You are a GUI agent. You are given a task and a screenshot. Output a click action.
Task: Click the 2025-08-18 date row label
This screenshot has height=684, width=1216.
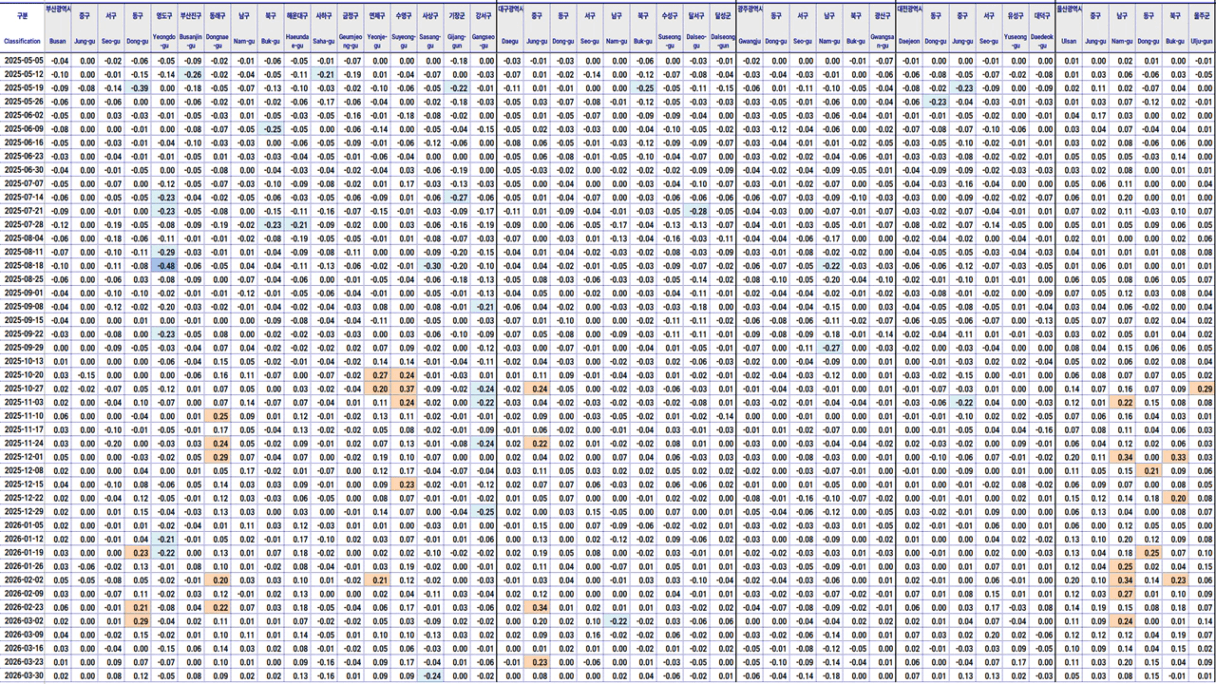pos(23,266)
